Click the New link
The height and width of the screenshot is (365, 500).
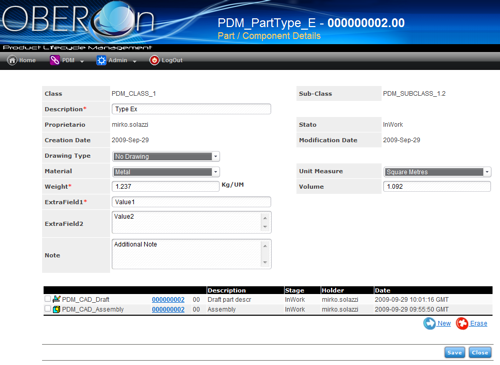click(444, 323)
